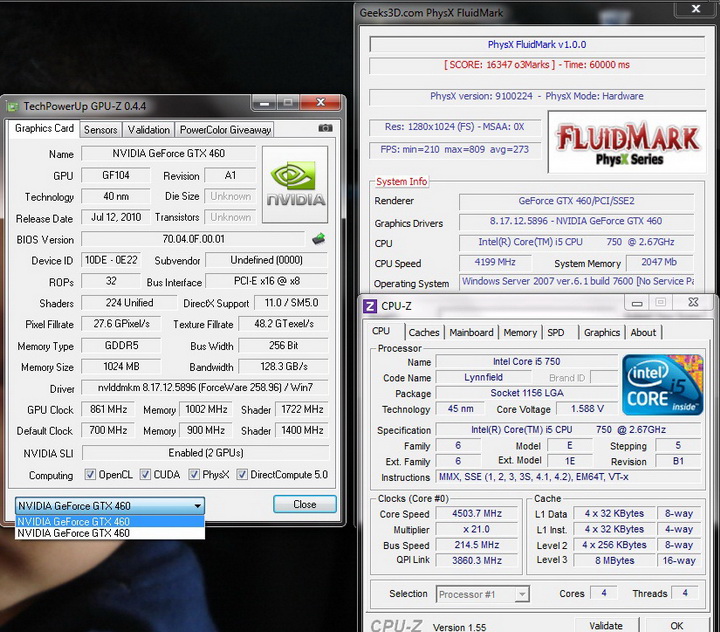Open the Graphics tab in CPU-Z
Screen dimensions: 720x632
(602, 333)
